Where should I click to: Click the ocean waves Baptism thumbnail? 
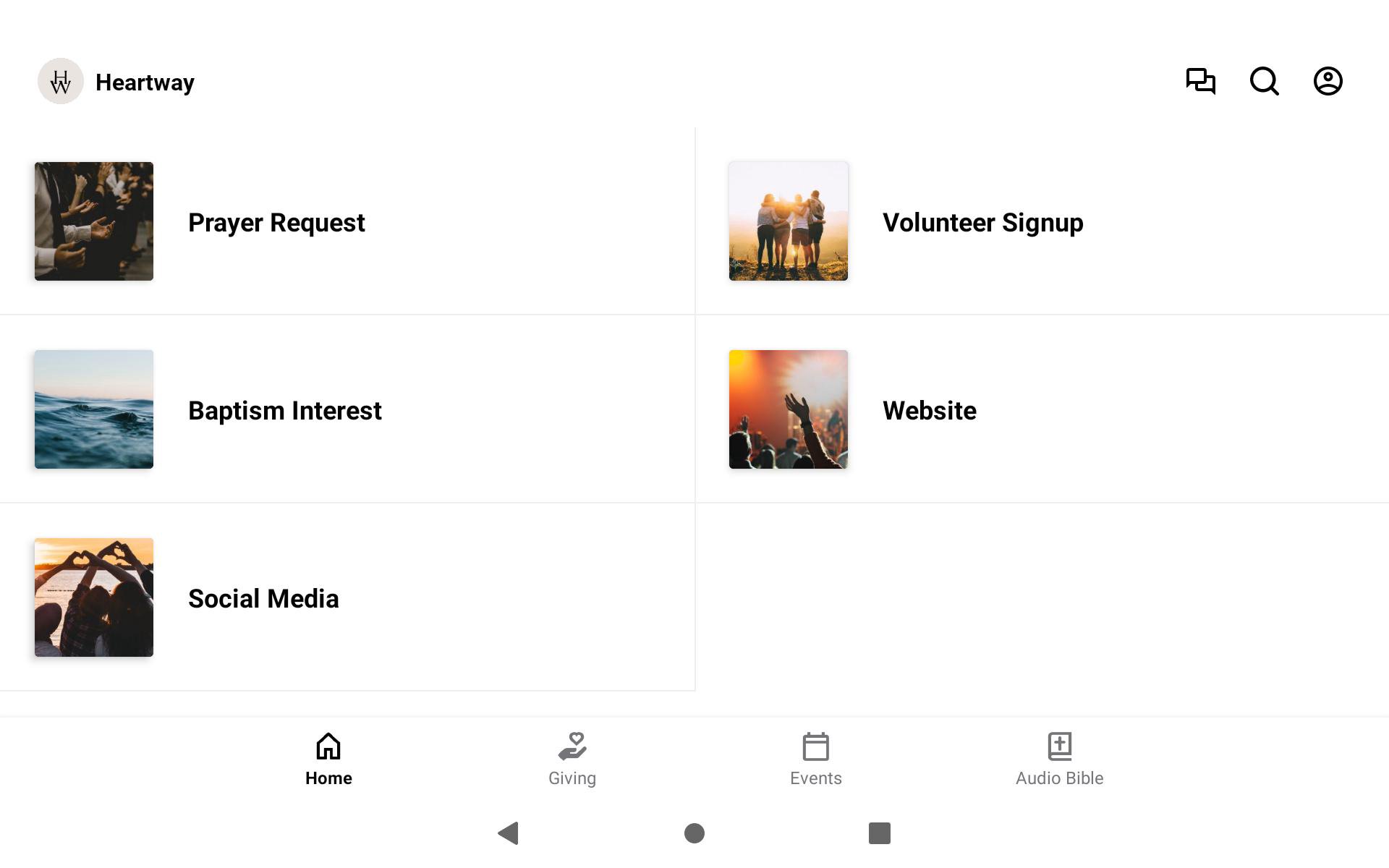point(94,409)
